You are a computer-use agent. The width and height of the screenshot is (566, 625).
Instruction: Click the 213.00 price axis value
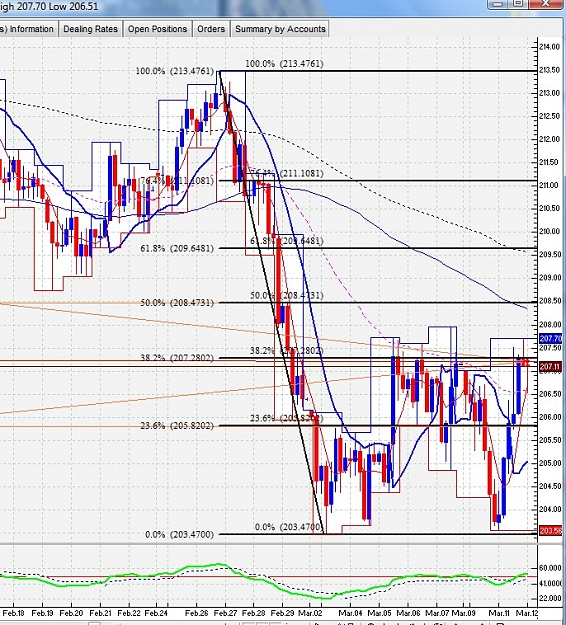pos(550,93)
